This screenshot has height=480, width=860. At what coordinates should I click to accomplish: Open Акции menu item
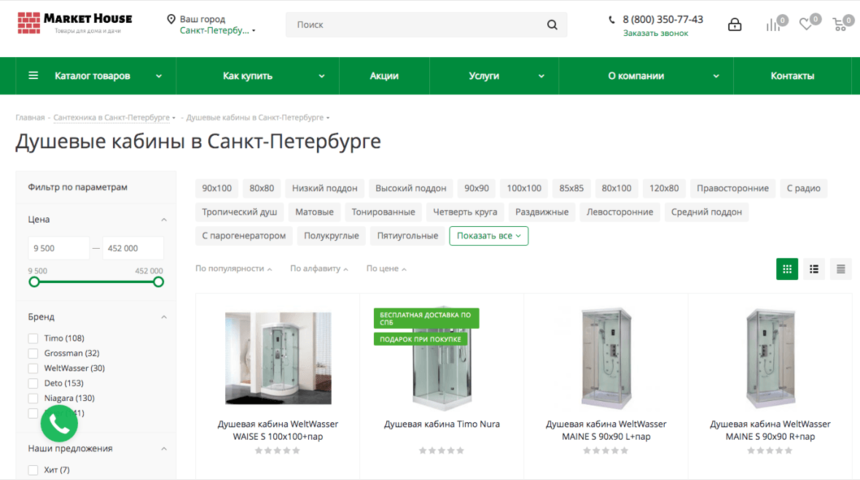pos(384,76)
